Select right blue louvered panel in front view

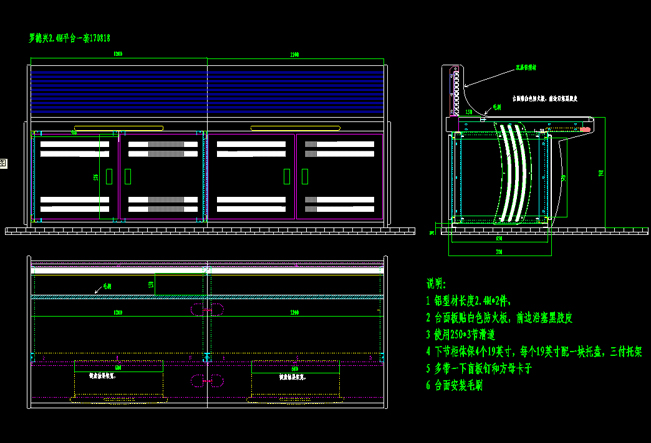pos(297,92)
